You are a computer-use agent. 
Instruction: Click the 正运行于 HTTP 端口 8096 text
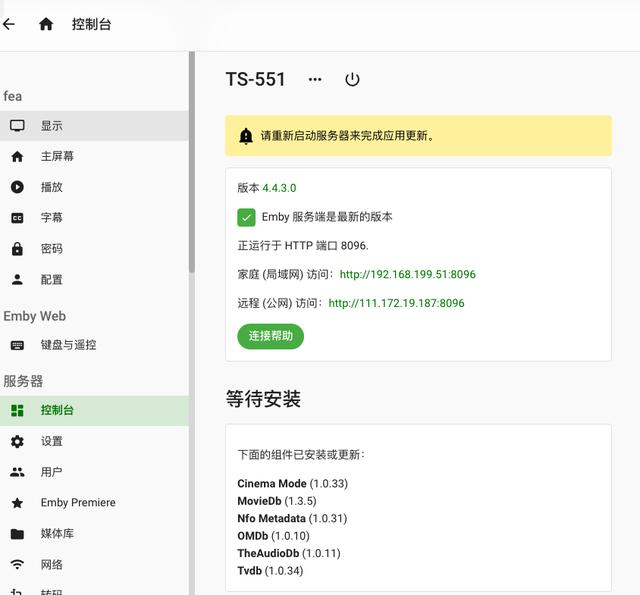(x=303, y=246)
